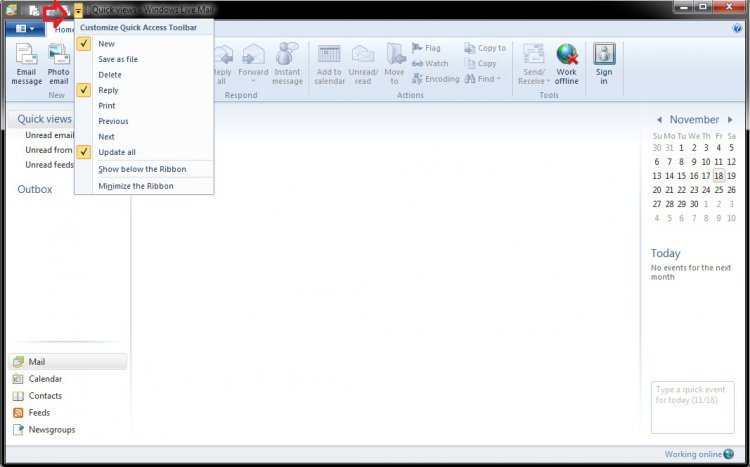Open Feeds in the navigation pane

[39, 413]
